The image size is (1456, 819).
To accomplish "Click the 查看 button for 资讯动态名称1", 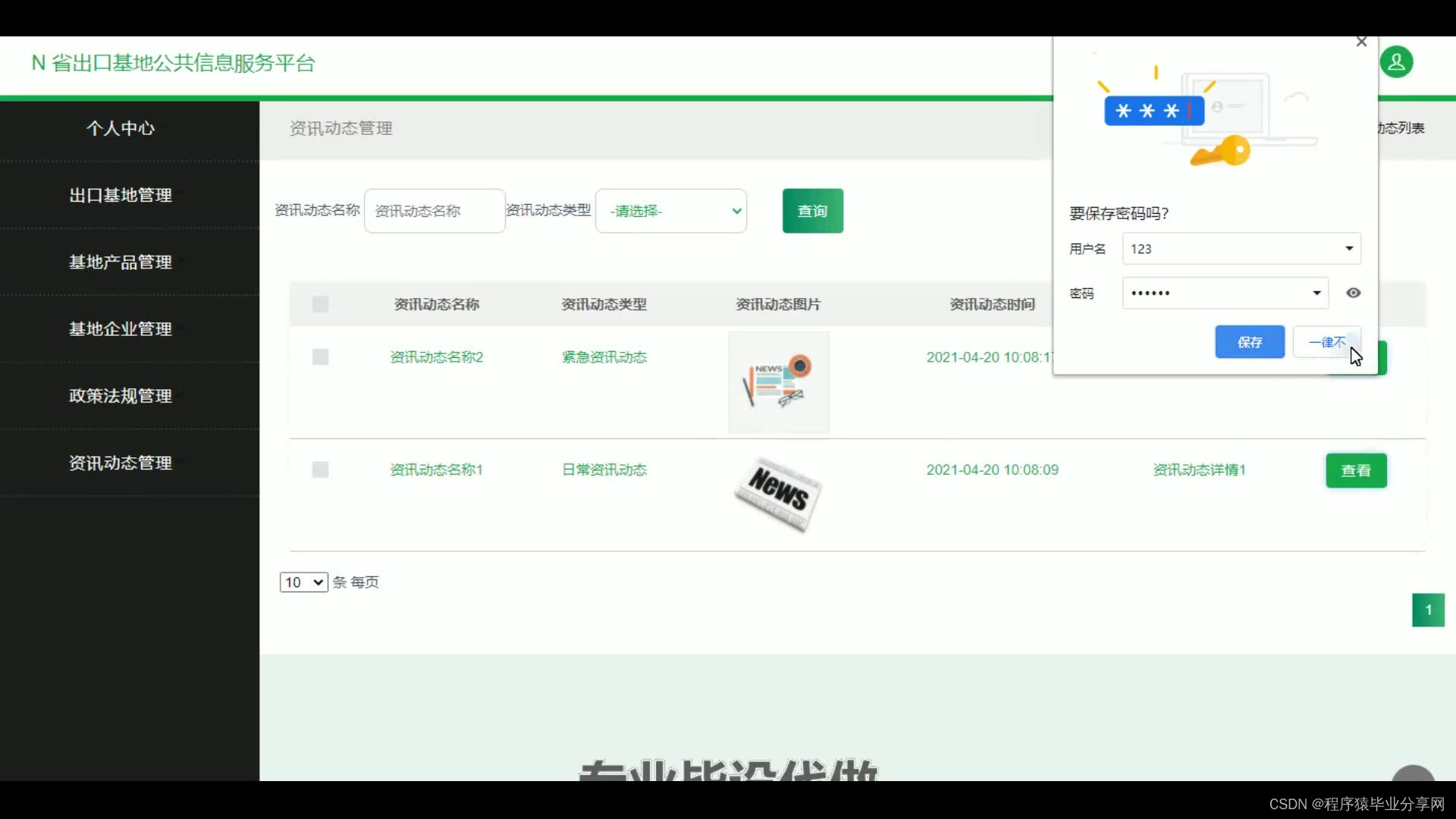I will (1356, 471).
